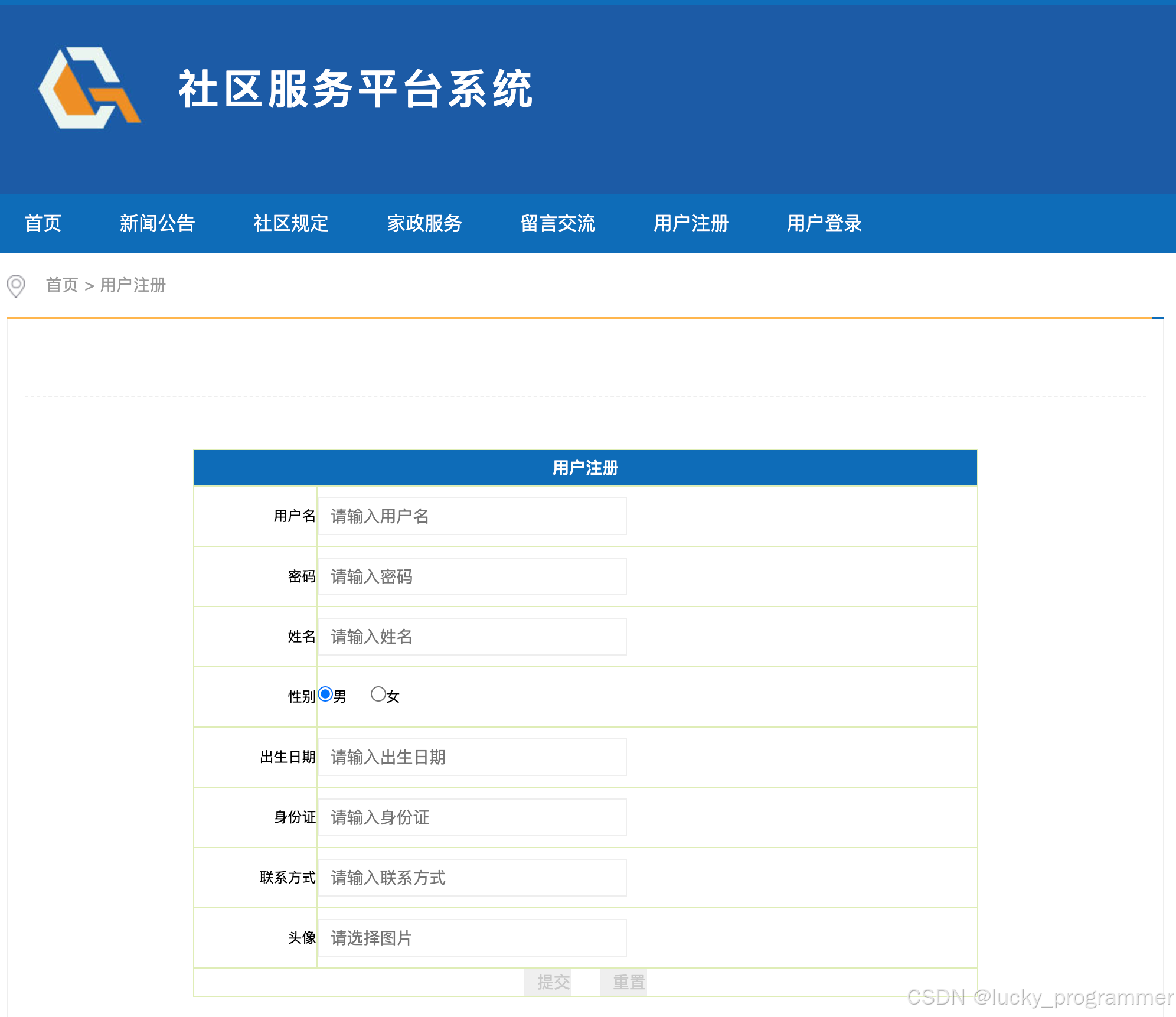
Task: Open 家政服务 navigation item
Action: tap(424, 223)
